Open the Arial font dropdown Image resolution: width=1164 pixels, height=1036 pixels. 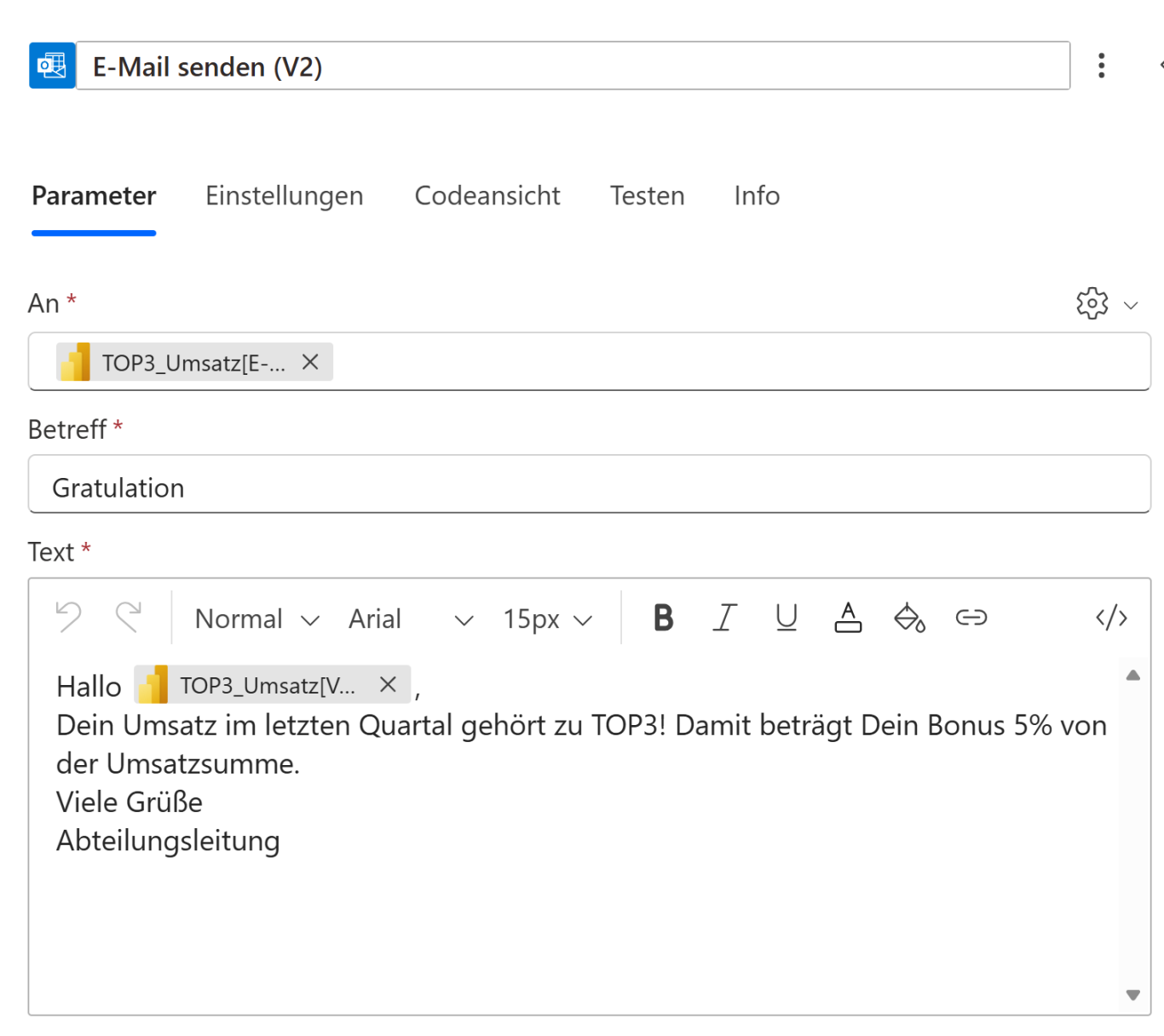(410, 619)
